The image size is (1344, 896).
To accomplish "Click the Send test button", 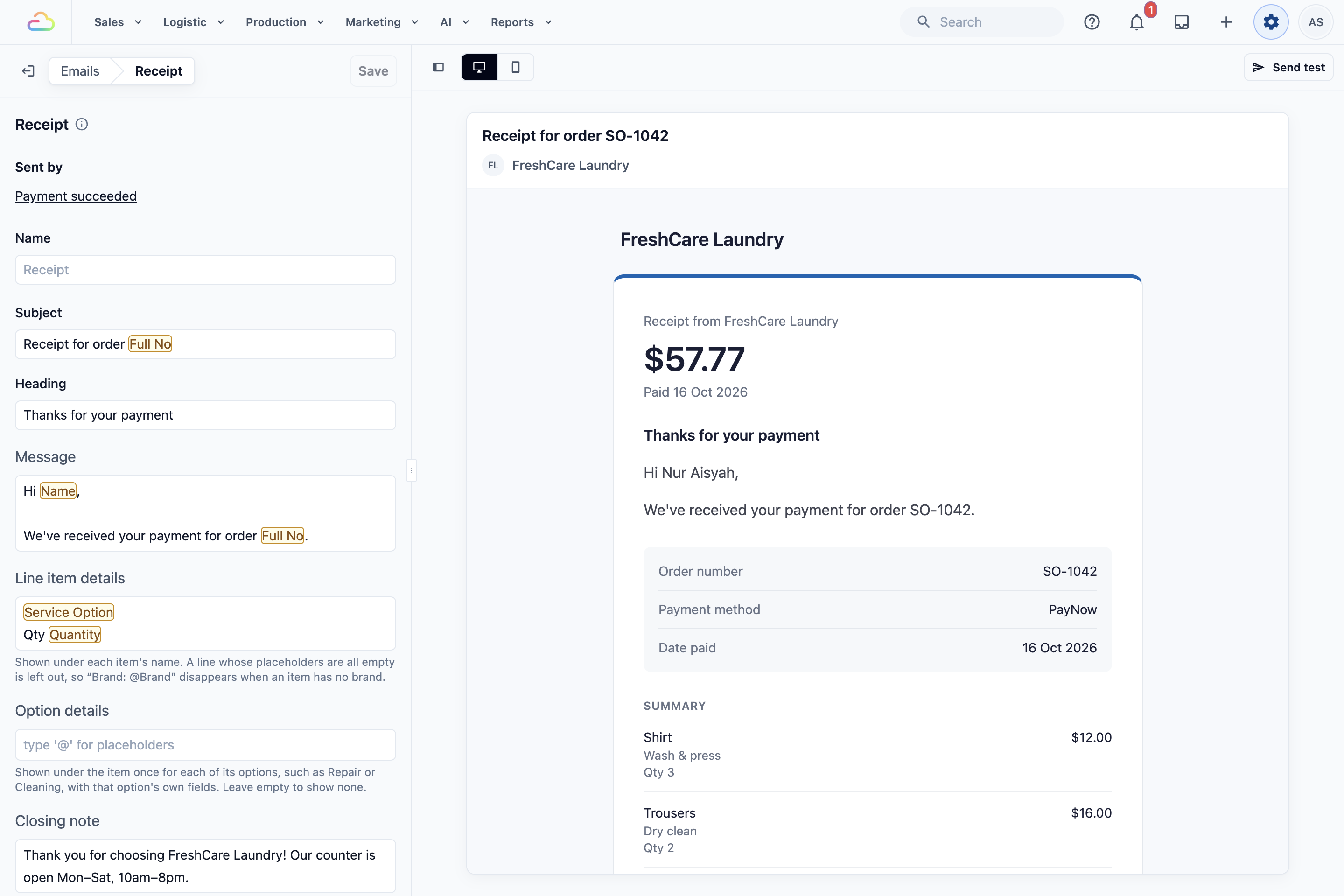I will [x=1288, y=67].
